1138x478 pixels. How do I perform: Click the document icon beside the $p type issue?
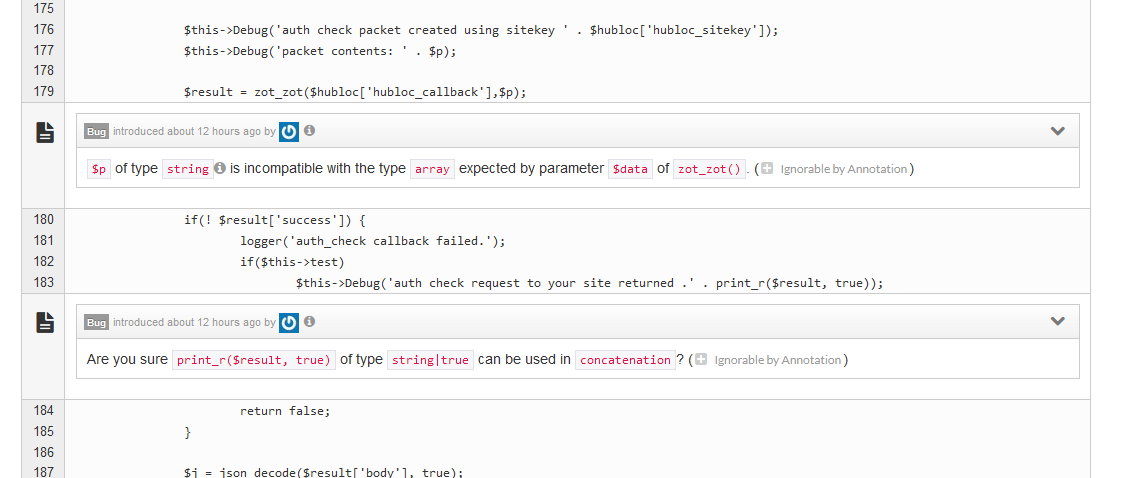click(45, 132)
